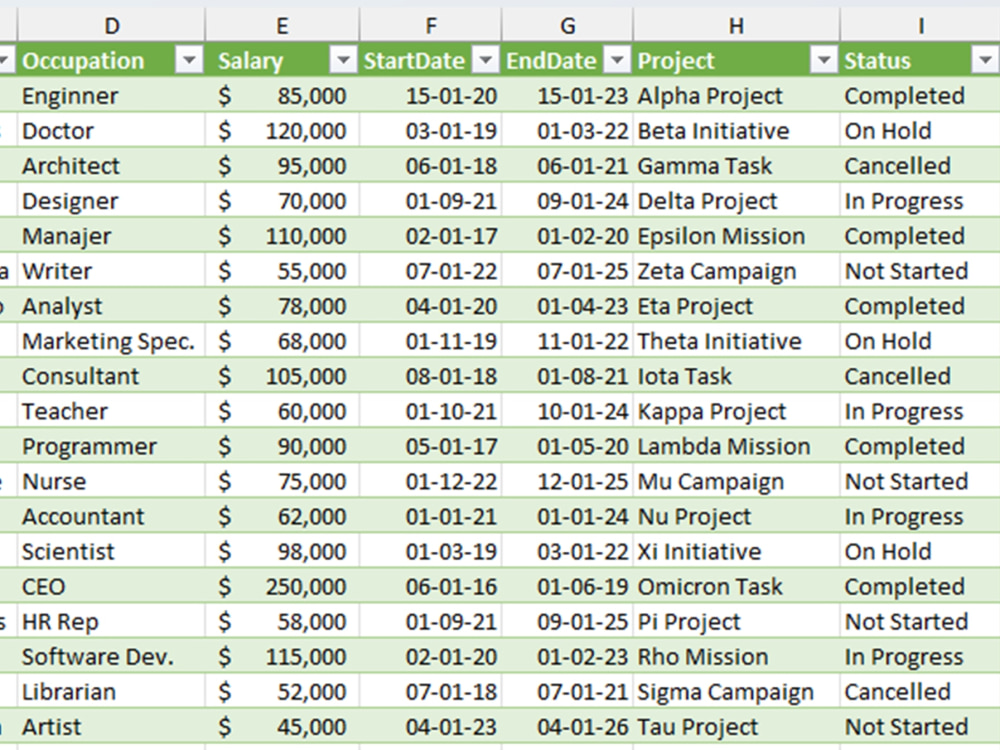1000x750 pixels.
Task: Select start date 15-01-20
Action: point(430,96)
